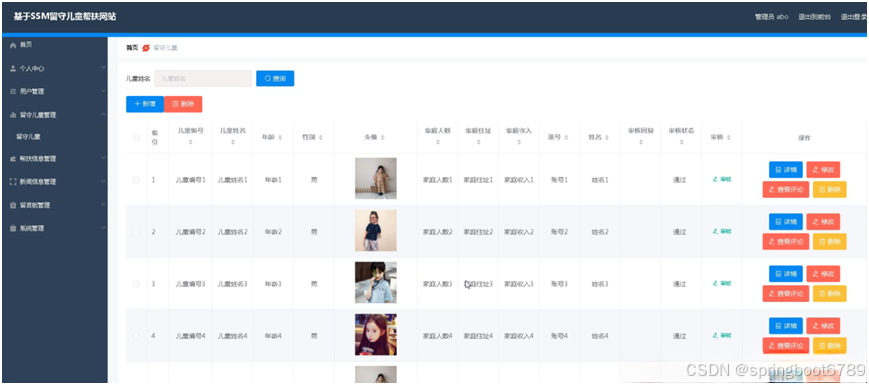Viewport: 869px width, 385px height.
Task: Click 查看评论 for row 2
Action: click(x=786, y=242)
